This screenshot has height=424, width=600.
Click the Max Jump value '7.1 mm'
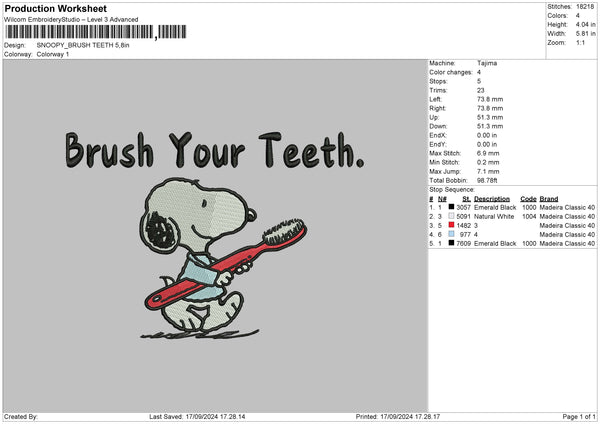tap(488, 171)
